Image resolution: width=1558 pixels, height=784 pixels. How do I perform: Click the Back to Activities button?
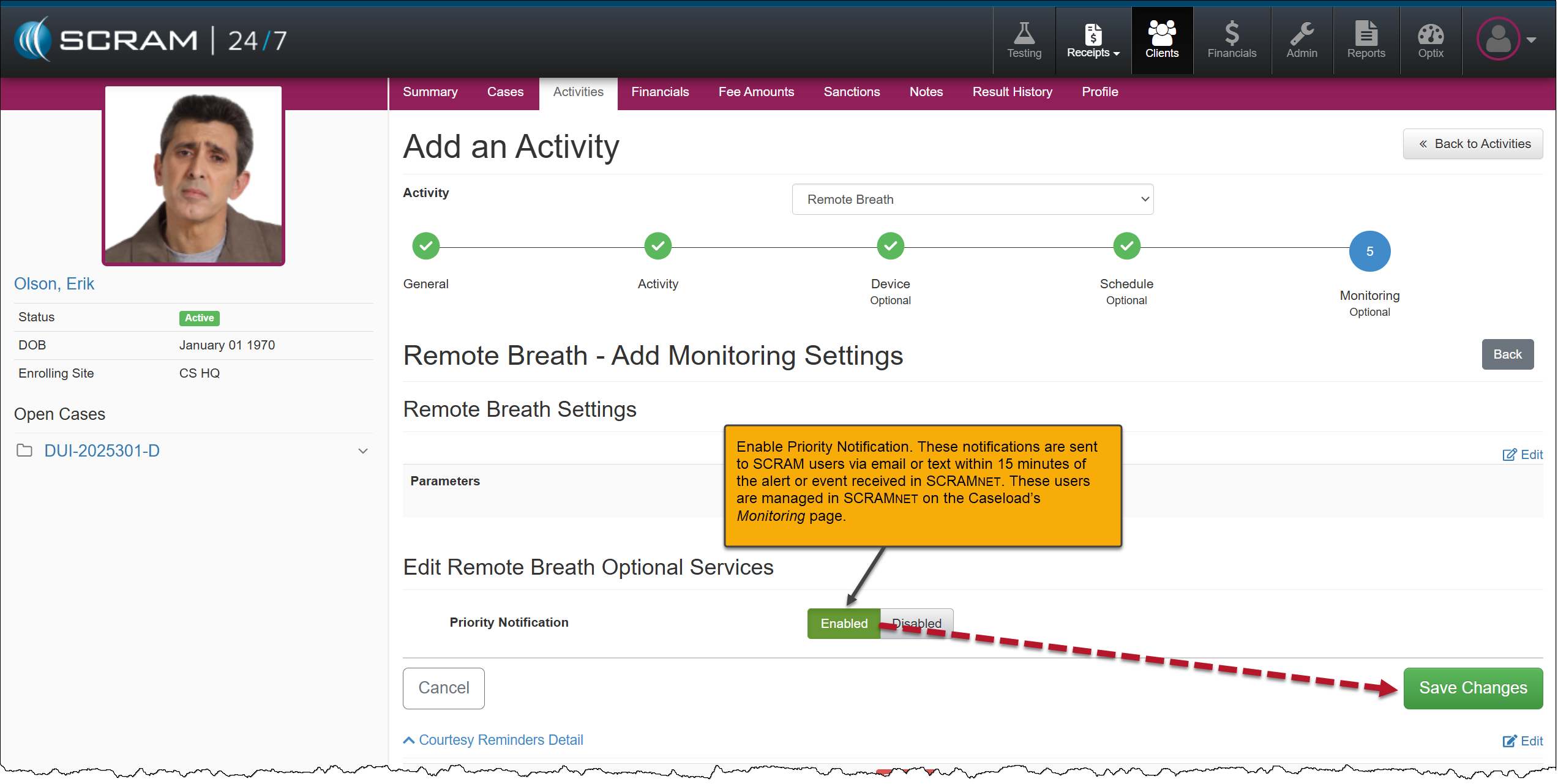(x=1472, y=144)
